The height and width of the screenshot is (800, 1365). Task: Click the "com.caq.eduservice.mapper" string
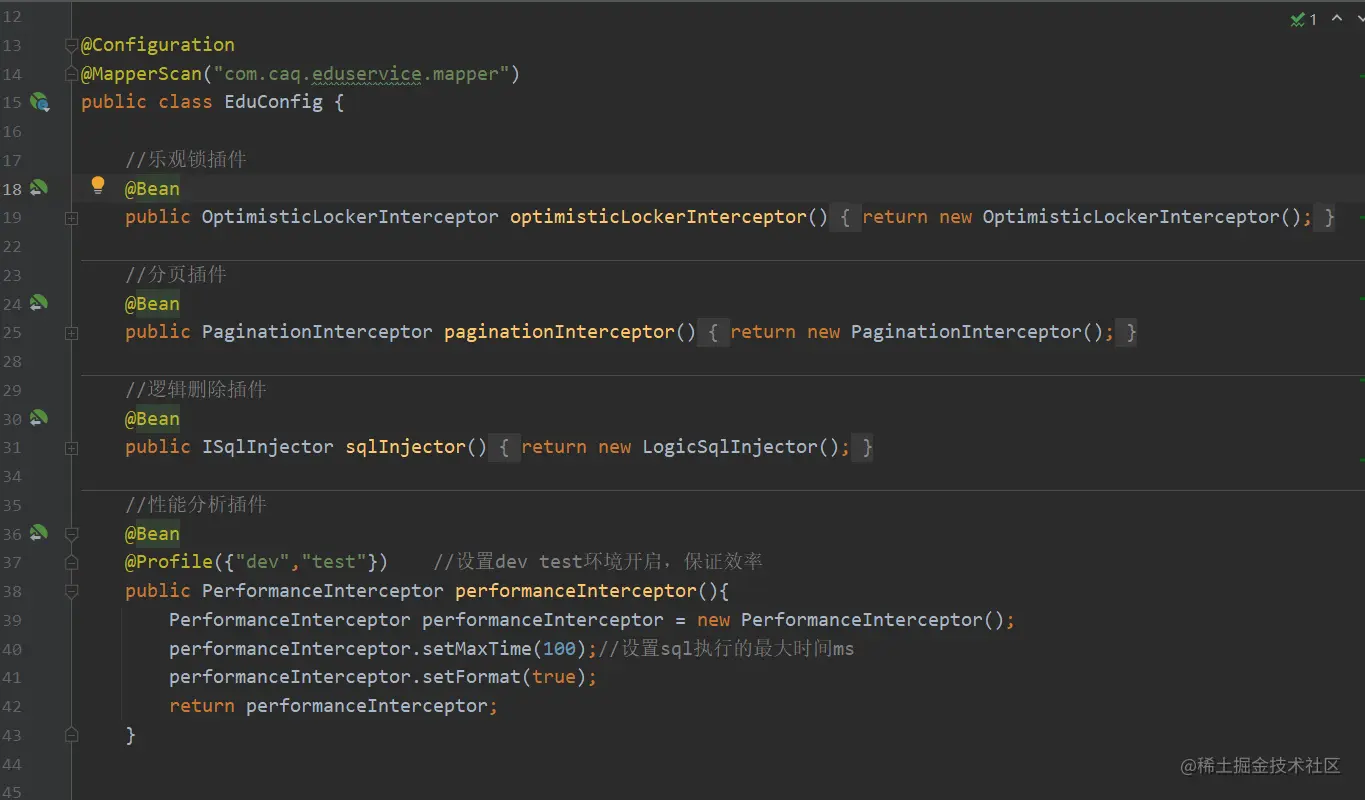pos(361,74)
